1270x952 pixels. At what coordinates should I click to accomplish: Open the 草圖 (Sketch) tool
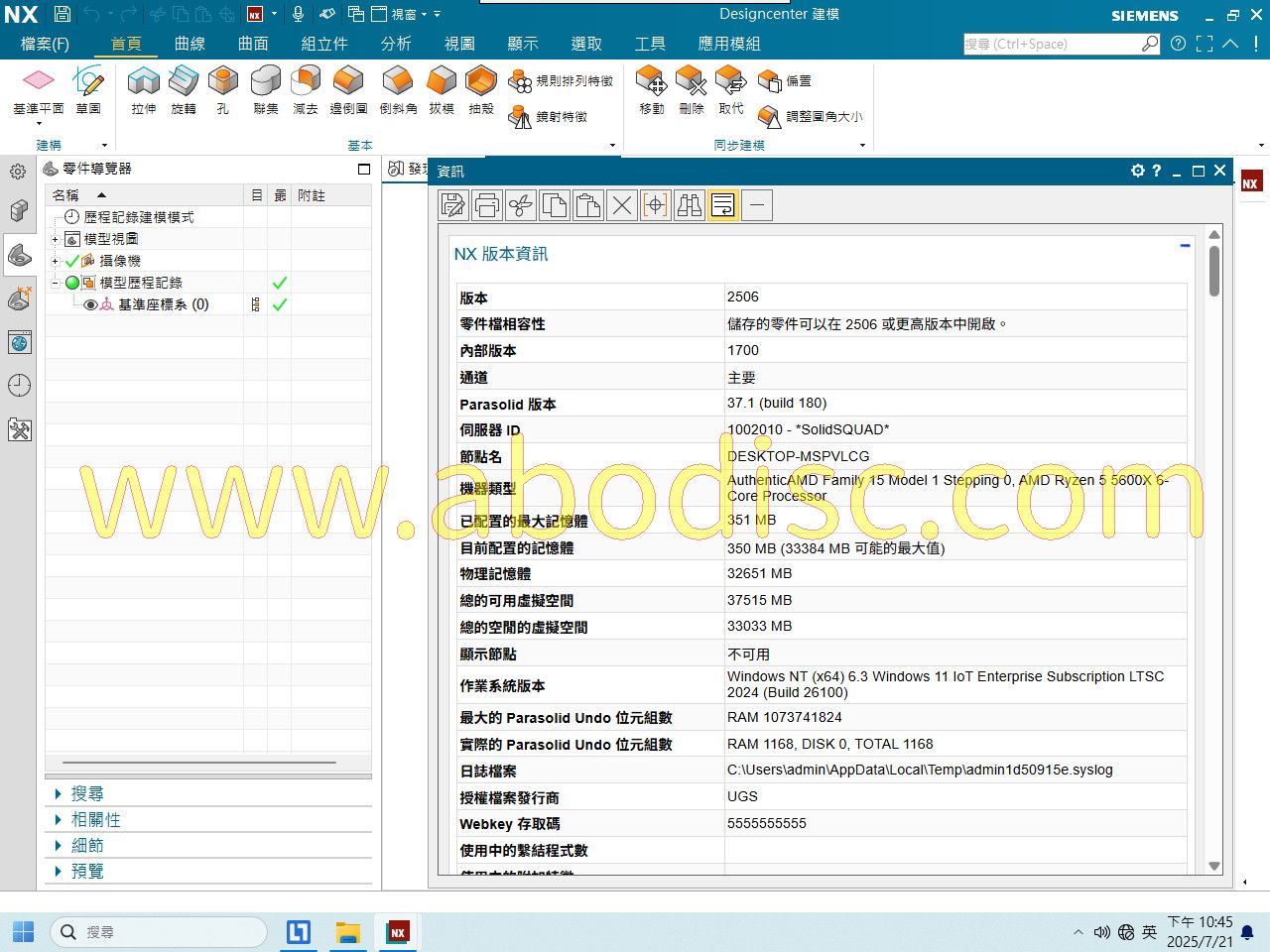pos(88,90)
